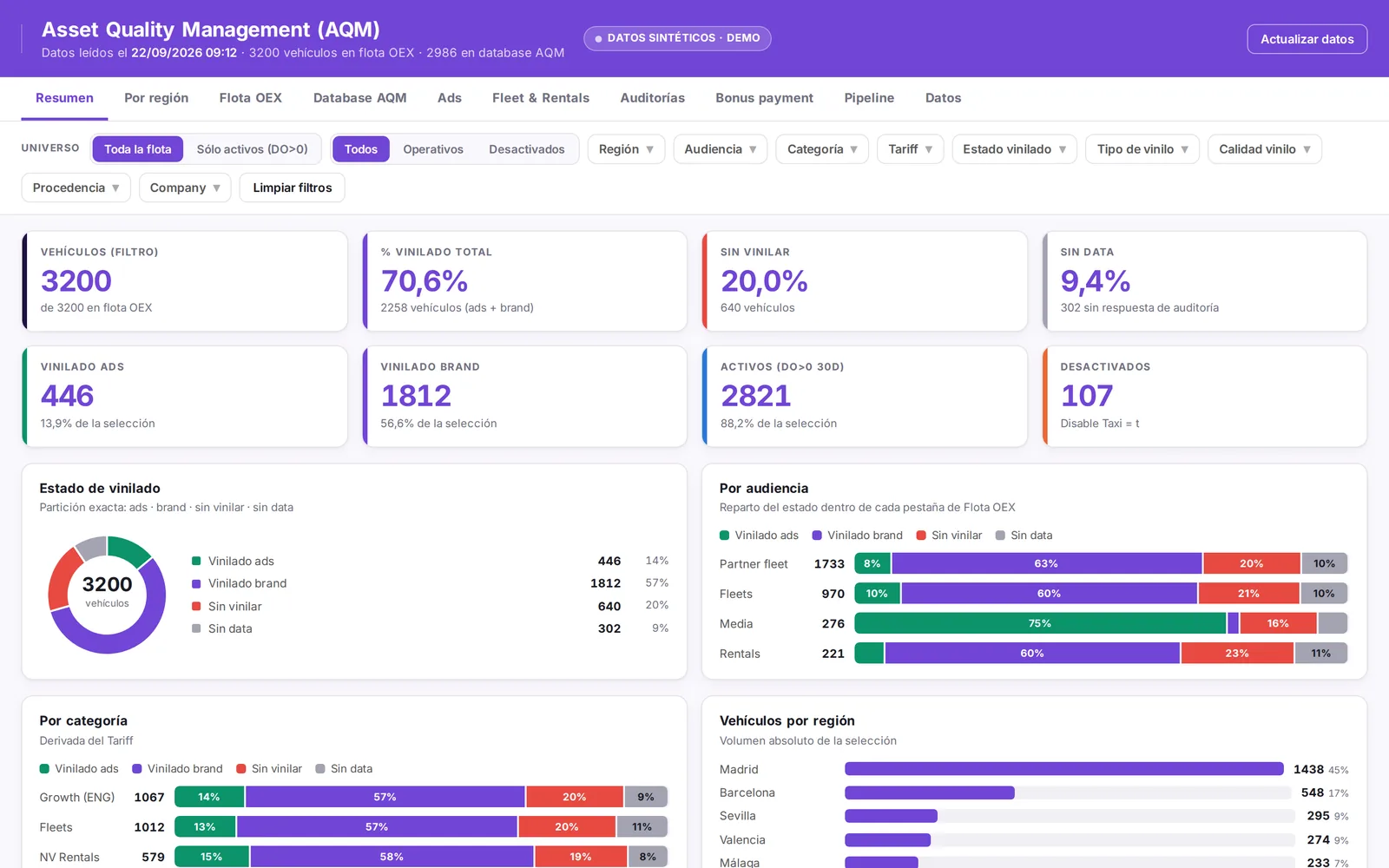
Task: Click the Vinilado ads swatch in Por audiencia legend
Action: point(724,536)
